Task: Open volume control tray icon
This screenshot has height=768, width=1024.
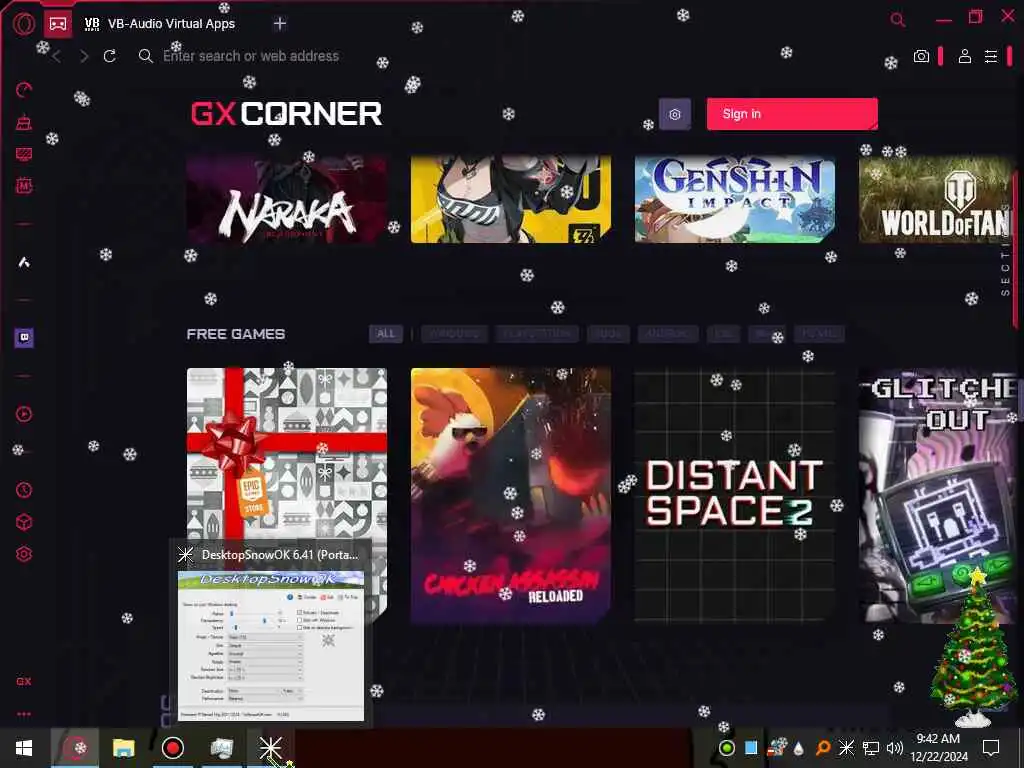Action: (895, 748)
